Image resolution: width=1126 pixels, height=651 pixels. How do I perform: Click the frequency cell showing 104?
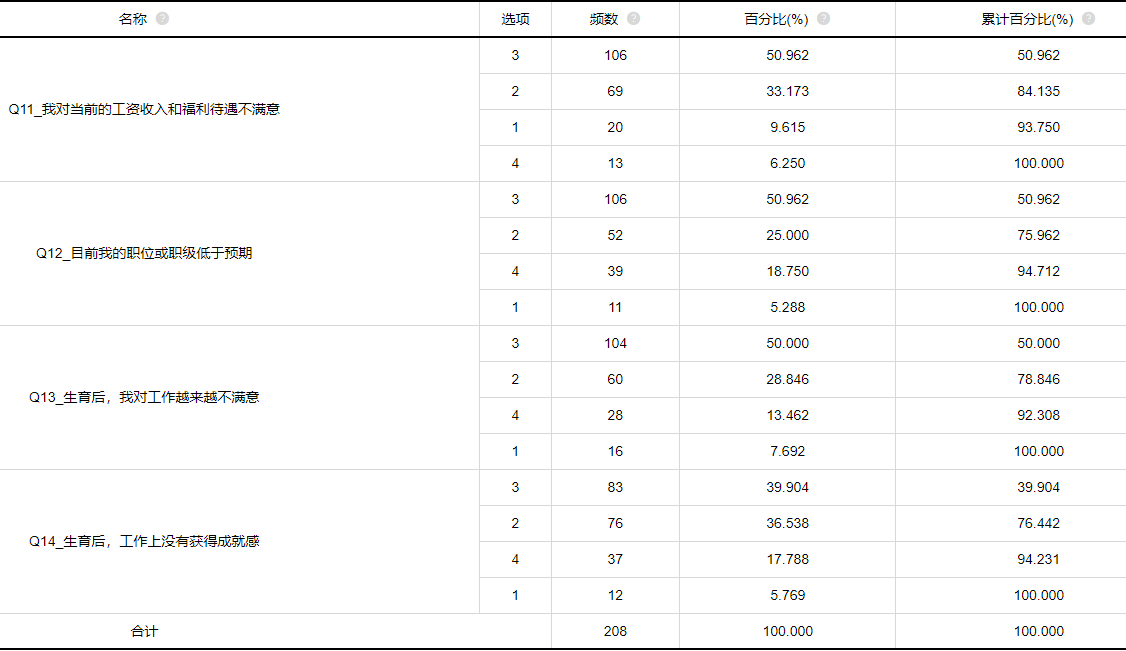615,343
